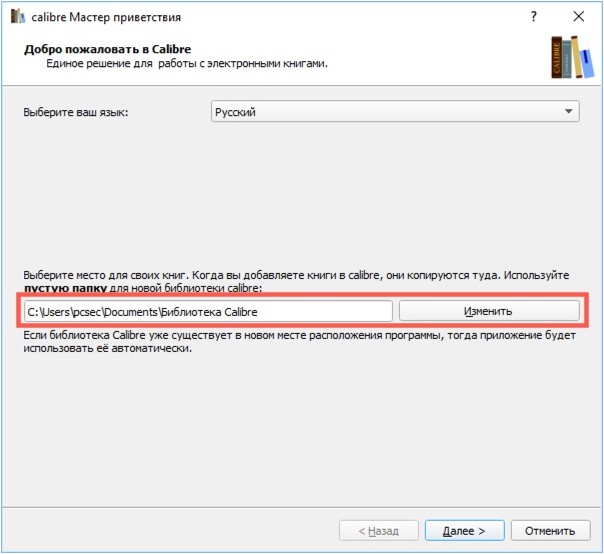Click the calibre books icon in title bar
Viewport: 604px width, 554px height.
coord(18,17)
